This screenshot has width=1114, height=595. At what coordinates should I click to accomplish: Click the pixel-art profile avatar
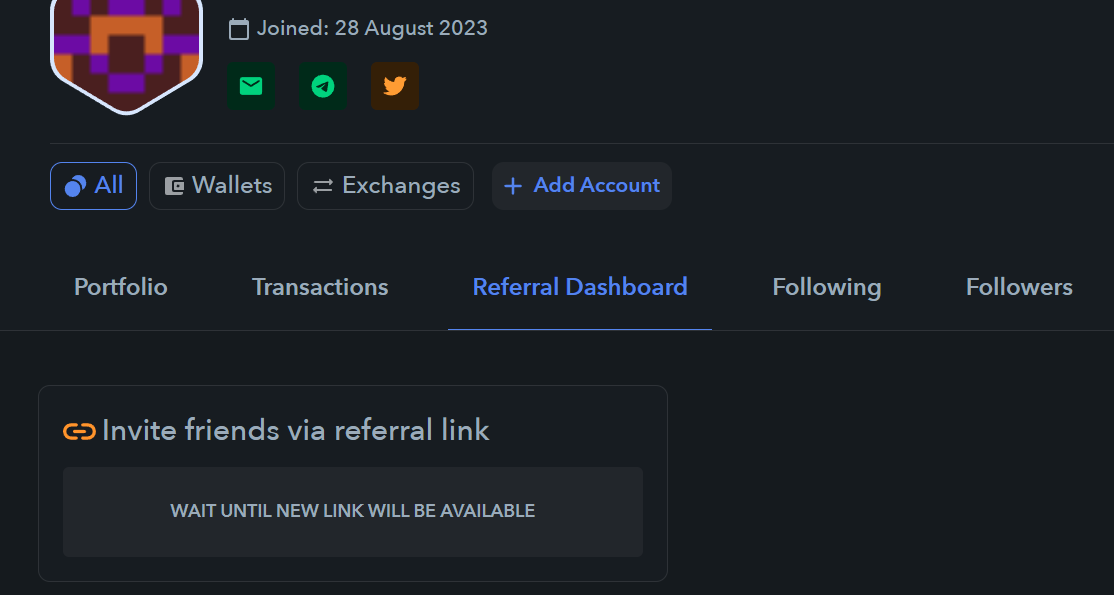click(126, 53)
